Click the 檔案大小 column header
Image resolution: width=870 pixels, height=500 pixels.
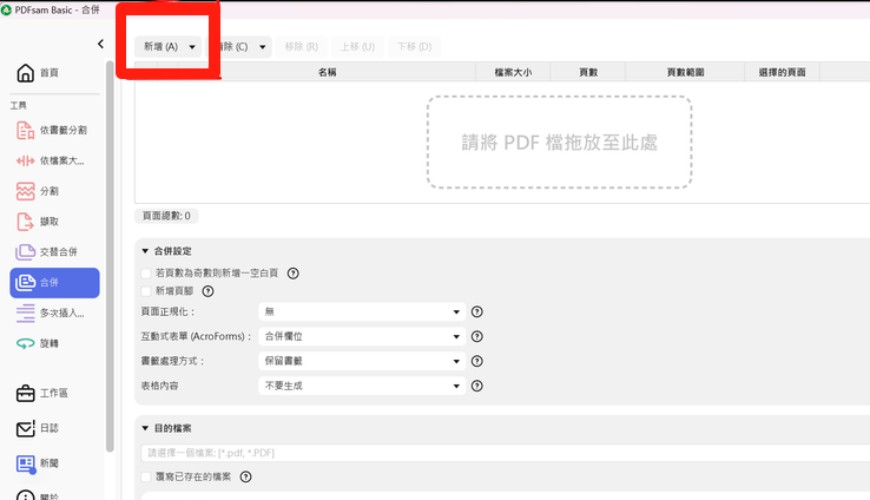pos(513,72)
